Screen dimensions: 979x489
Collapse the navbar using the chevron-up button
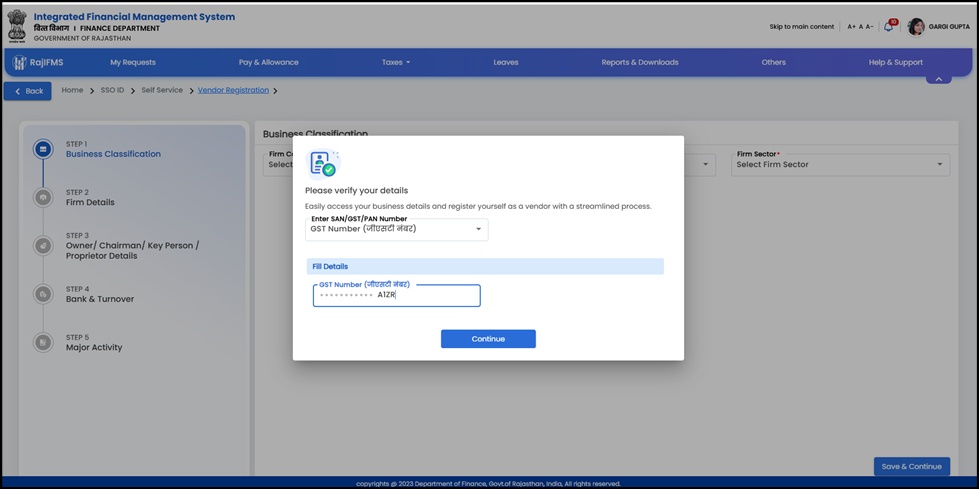[x=938, y=79]
